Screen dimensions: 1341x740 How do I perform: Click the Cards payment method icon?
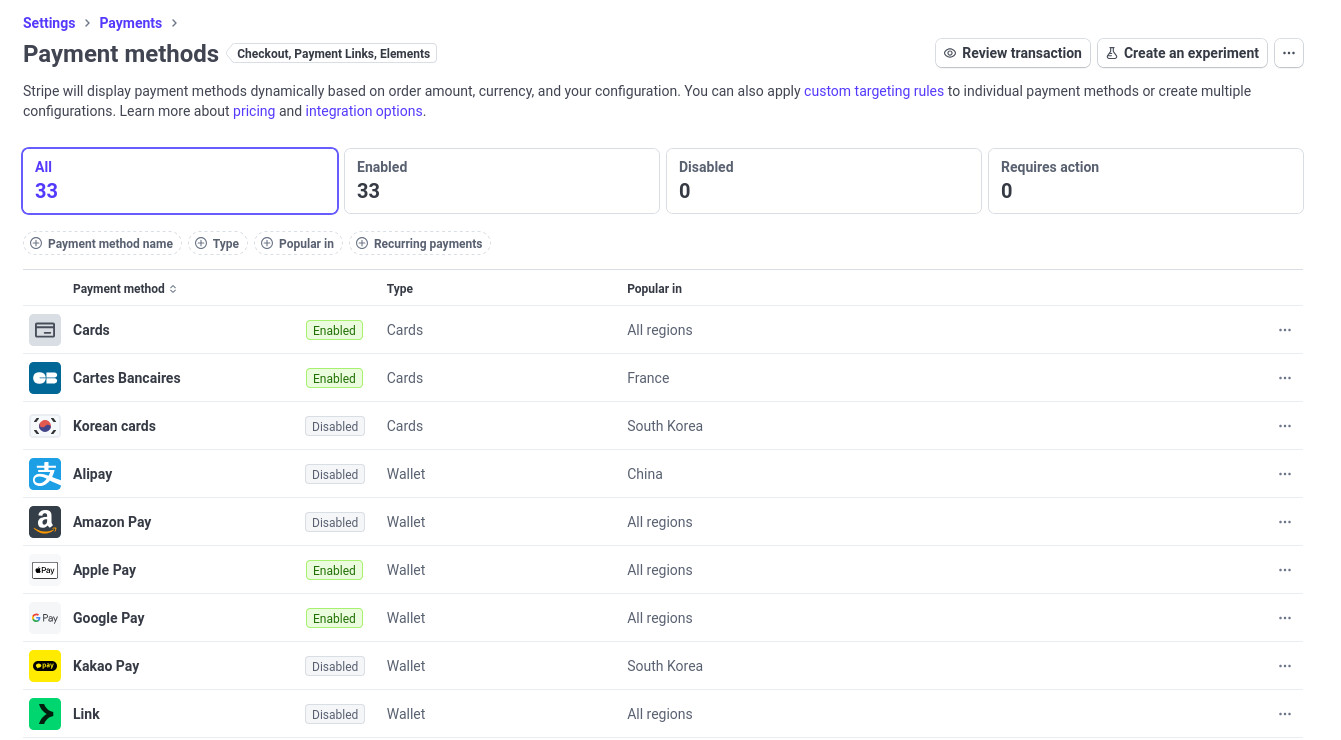pyautogui.click(x=45, y=330)
